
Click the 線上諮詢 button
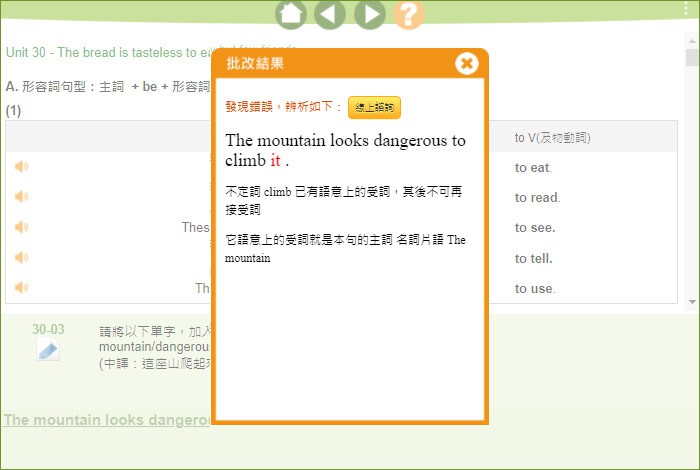click(374, 108)
